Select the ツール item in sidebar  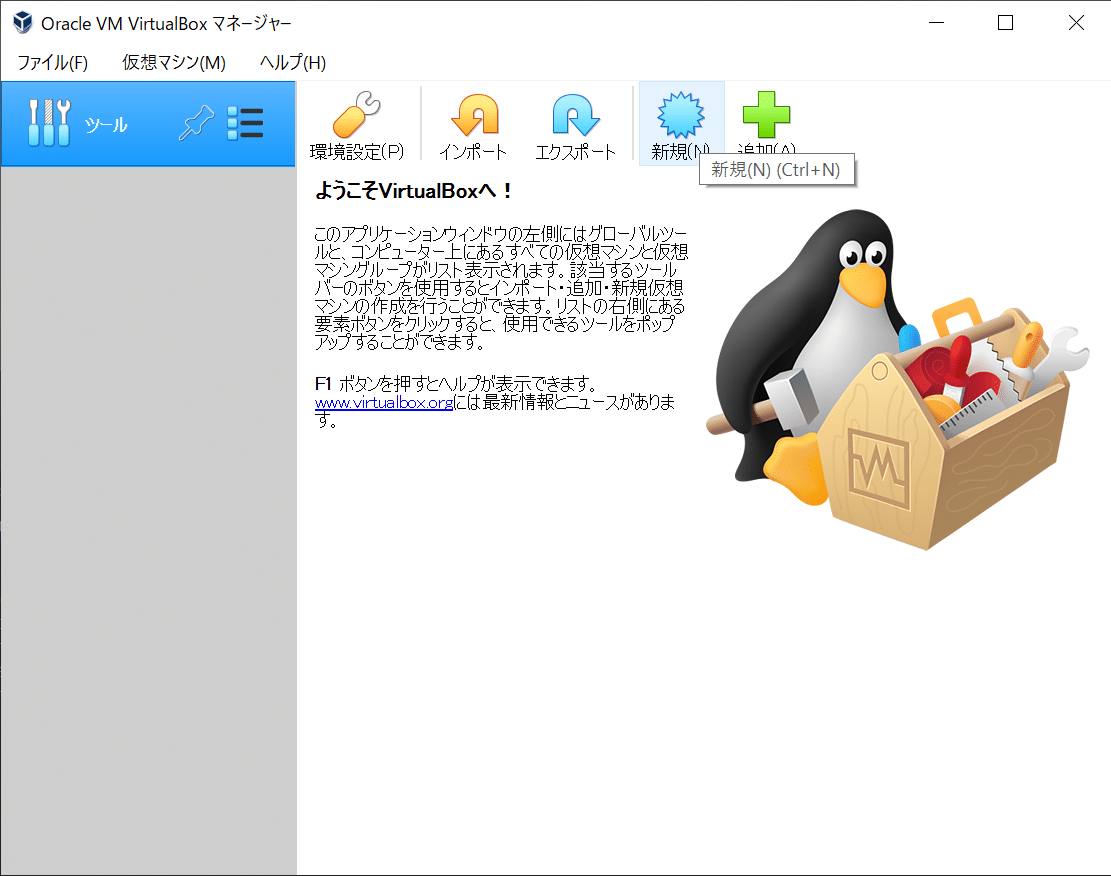tap(148, 124)
